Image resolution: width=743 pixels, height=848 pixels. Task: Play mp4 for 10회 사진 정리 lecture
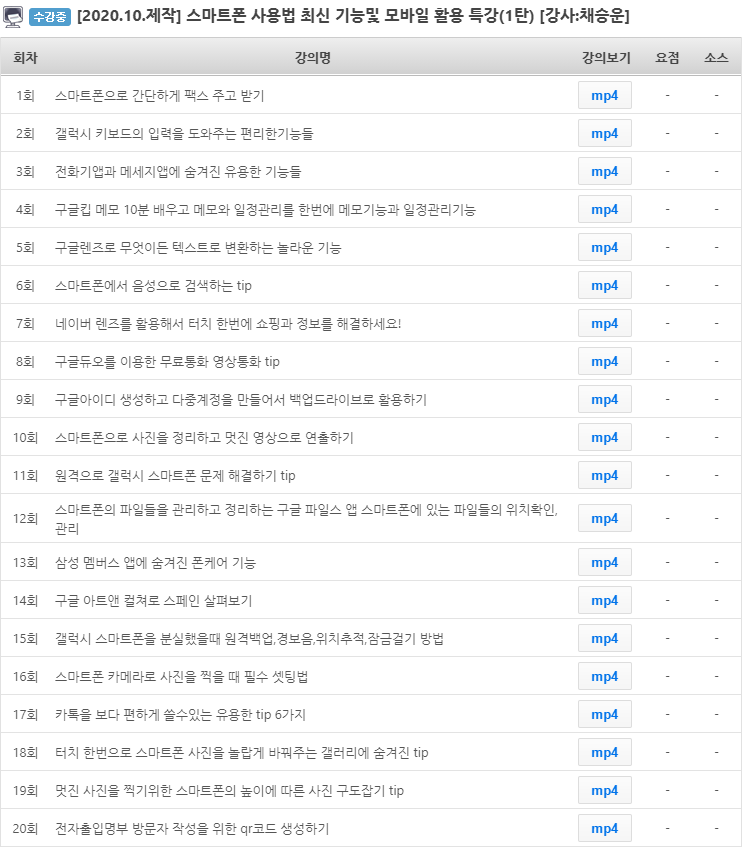coord(605,437)
